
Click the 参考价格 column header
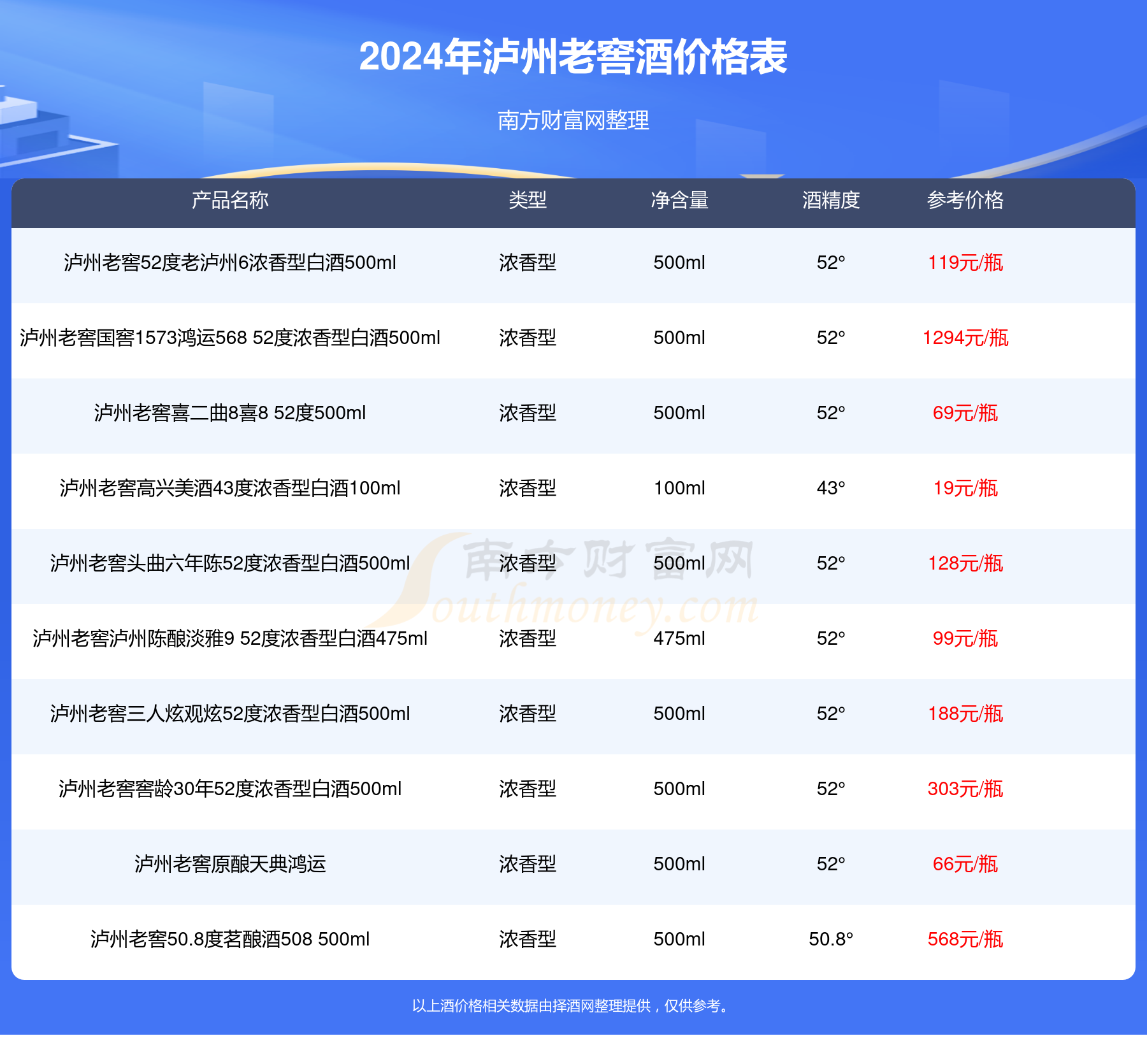pyautogui.click(x=965, y=200)
